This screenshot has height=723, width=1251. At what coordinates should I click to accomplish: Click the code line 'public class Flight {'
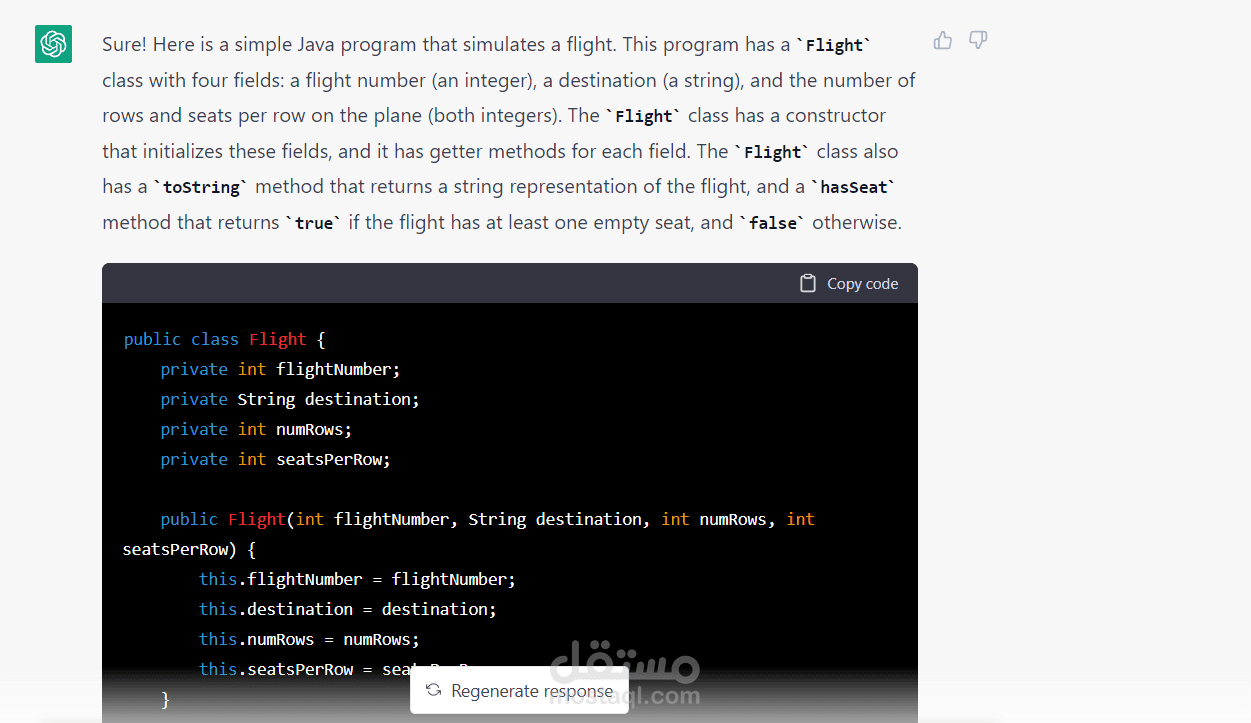pyautogui.click(x=224, y=339)
